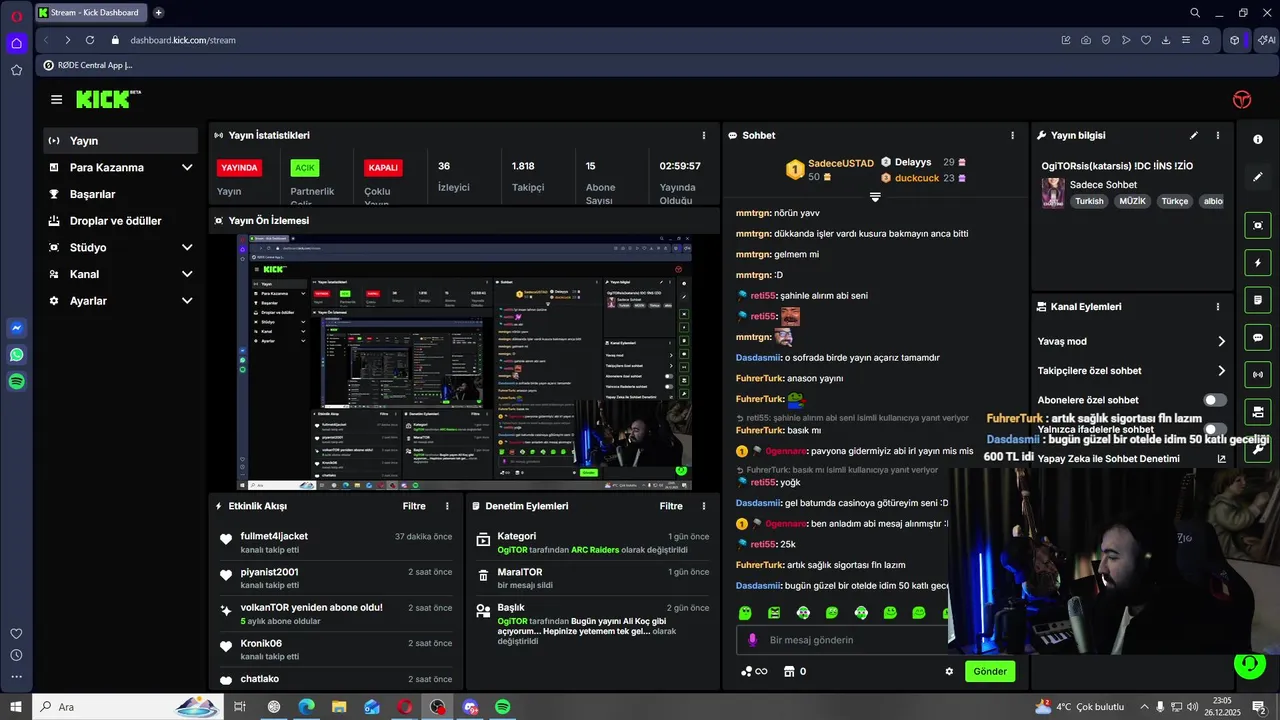The width and height of the screenshot is (1280, 720).
Task: Pick the first green emote in chat bar
Action: click(745, 612)
